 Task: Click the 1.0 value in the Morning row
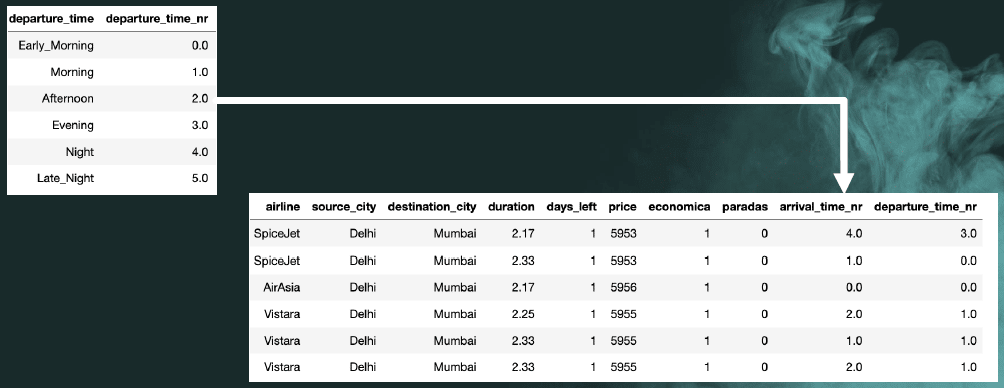coord(200,72)
